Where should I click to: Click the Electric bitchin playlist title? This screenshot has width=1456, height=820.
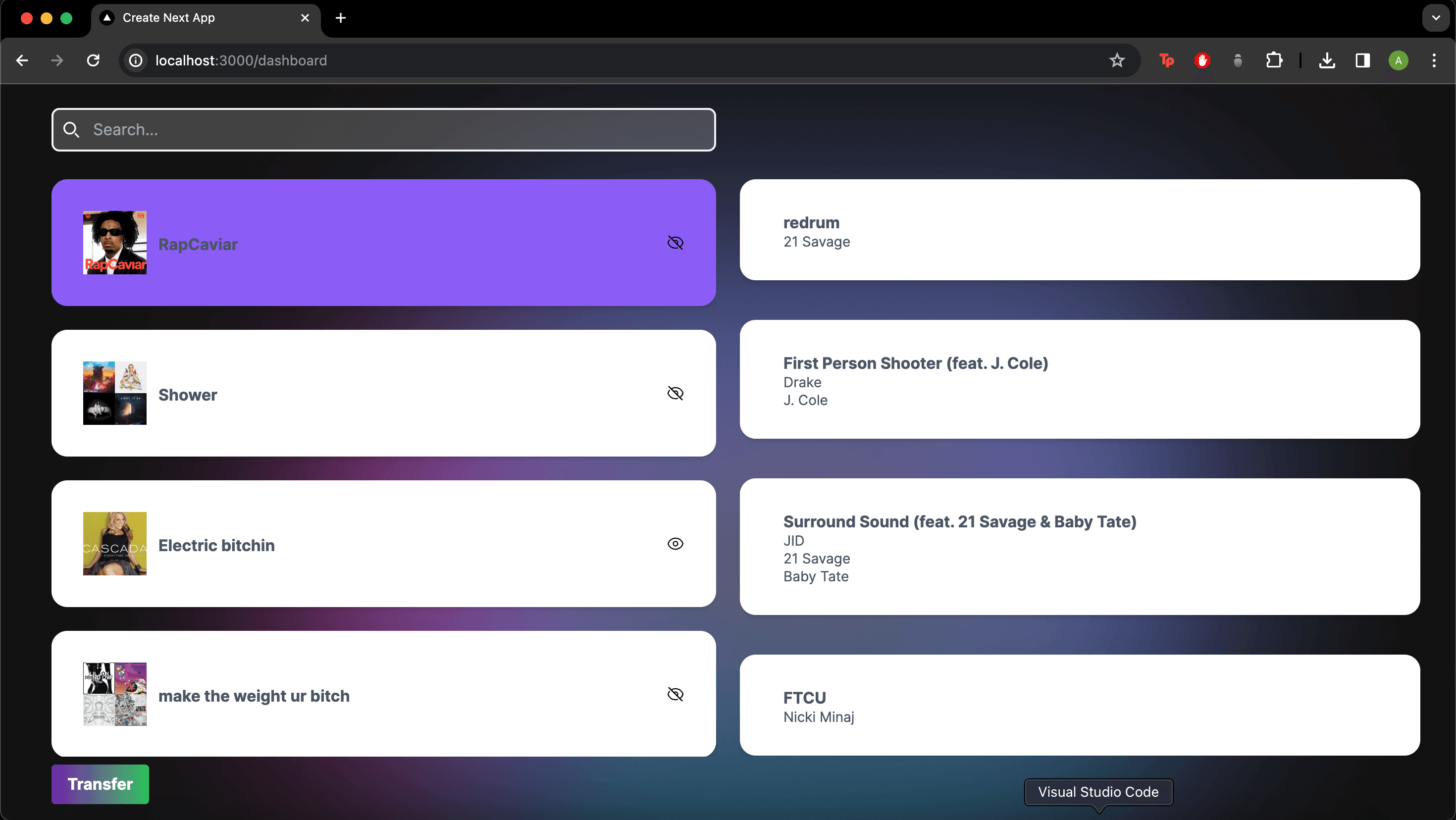[x=216, y=545]
